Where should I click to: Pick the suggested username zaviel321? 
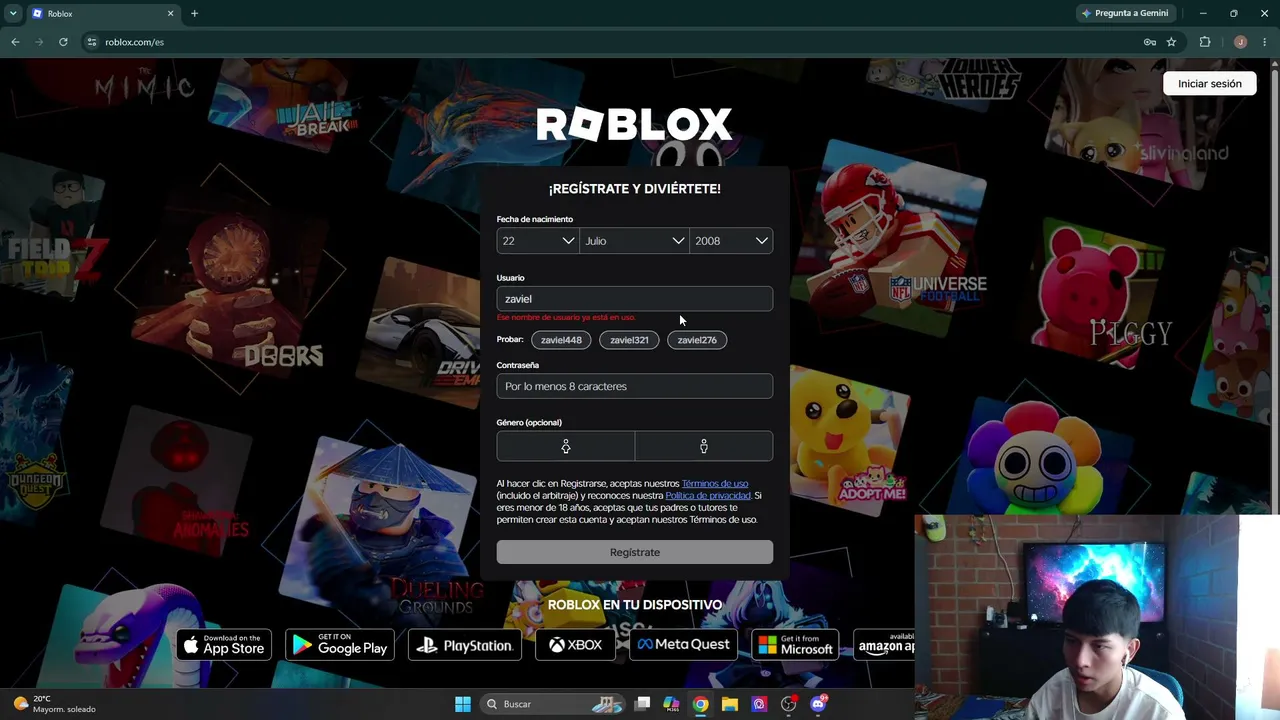point(629,340)
